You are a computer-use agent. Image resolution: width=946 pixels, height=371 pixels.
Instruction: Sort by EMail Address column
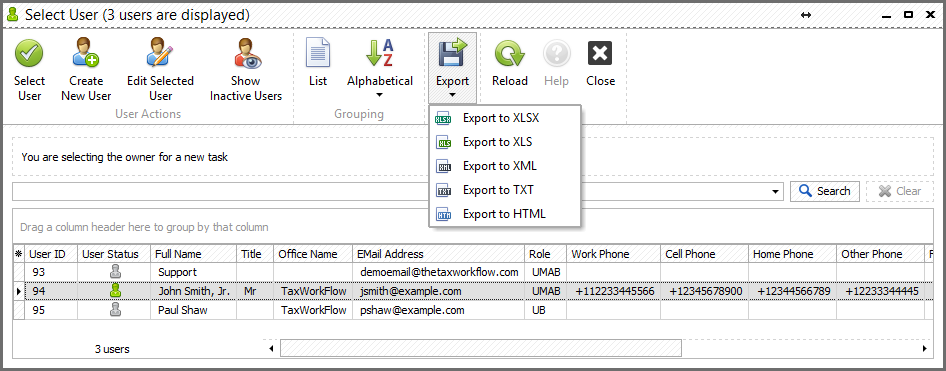(438, 254)
